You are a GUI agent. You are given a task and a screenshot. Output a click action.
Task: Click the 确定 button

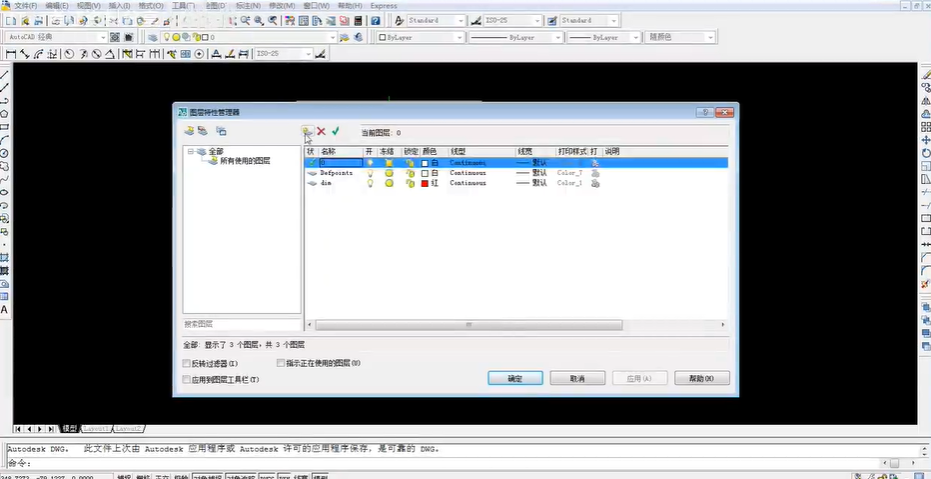[515, 378]
